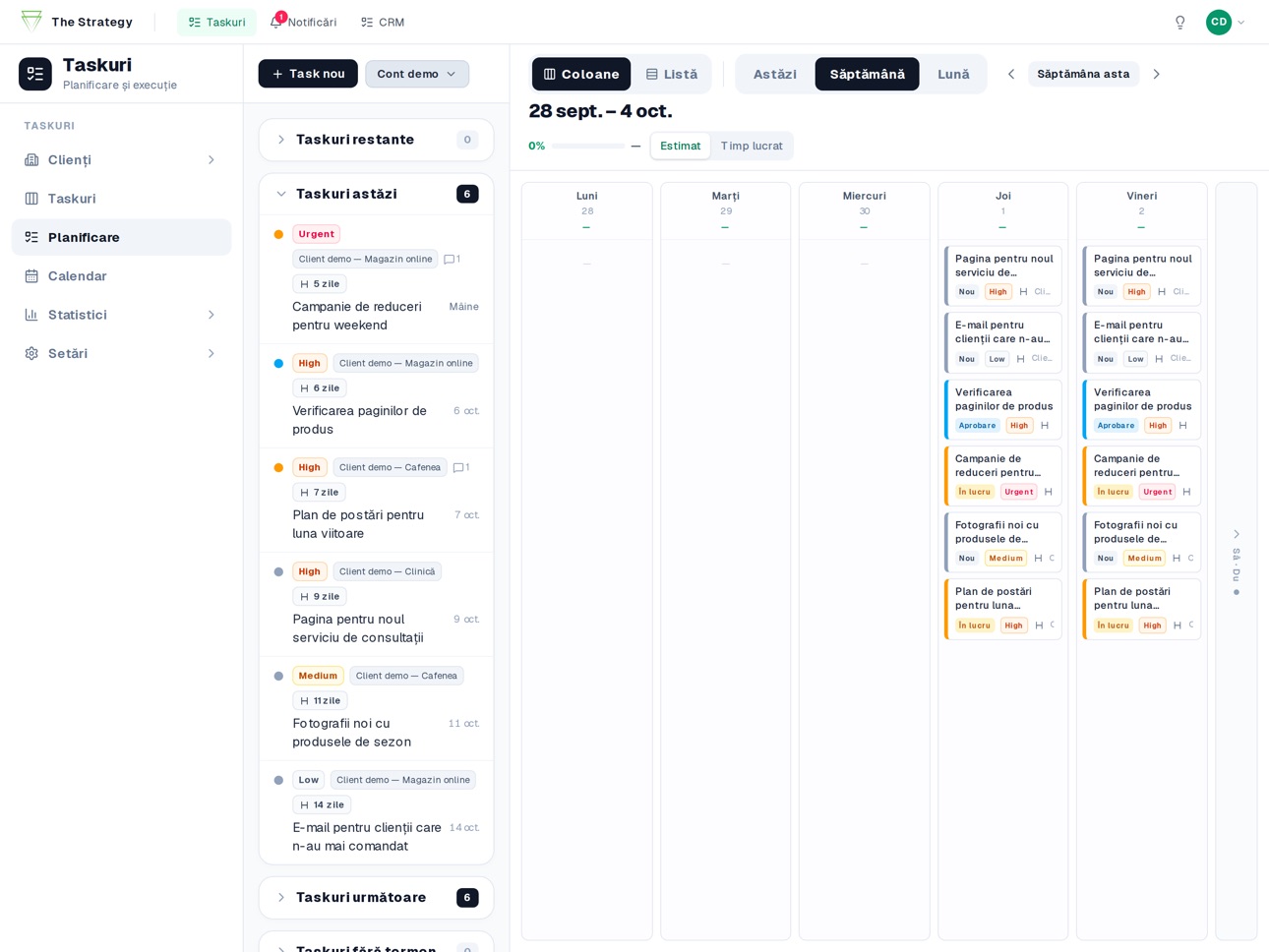Click Săptămâna asta button

tap(1083, 74)
